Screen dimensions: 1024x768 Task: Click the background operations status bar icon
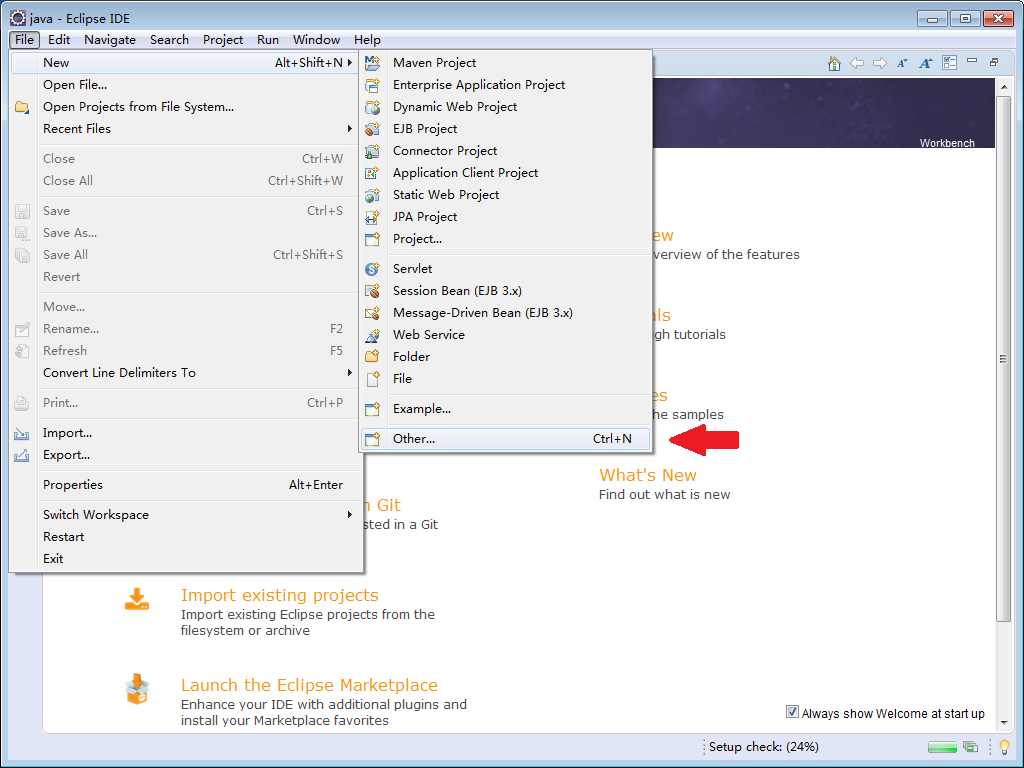(x=970, y=746)
